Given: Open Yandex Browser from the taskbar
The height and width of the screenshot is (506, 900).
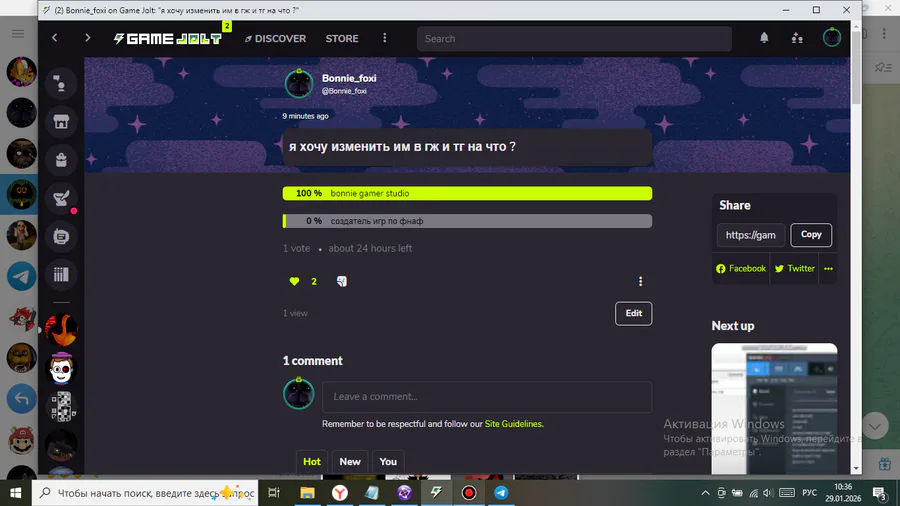Looking at the screenshot, I should 340,493.
